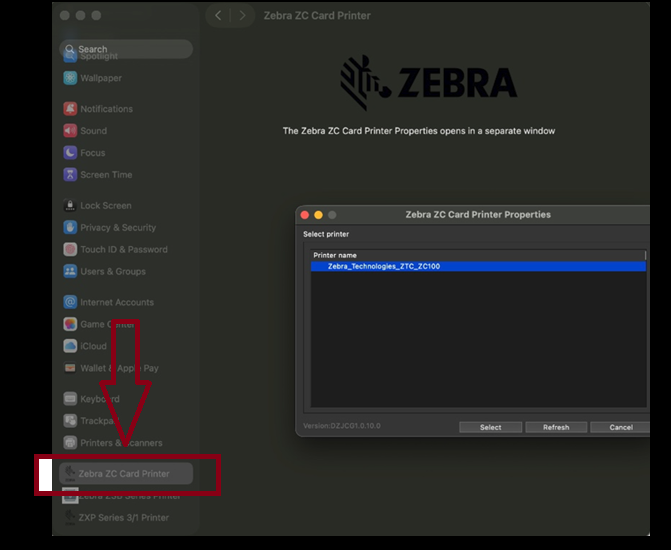Open Lock Screen icon in sidebar
This screenshot has width=671, height=550.
(x=70, y=205)
